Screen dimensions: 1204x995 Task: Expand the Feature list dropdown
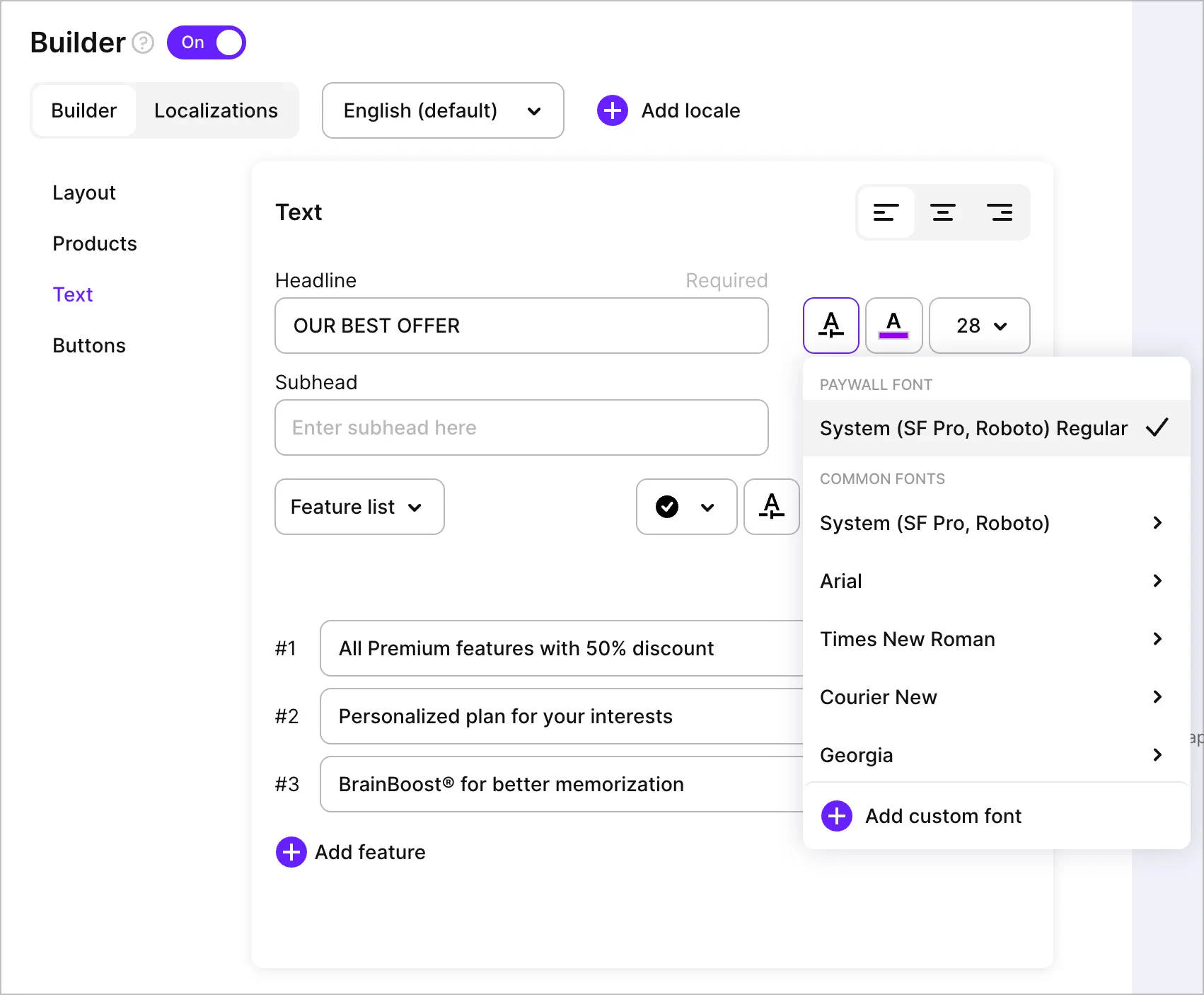(359, 507)
